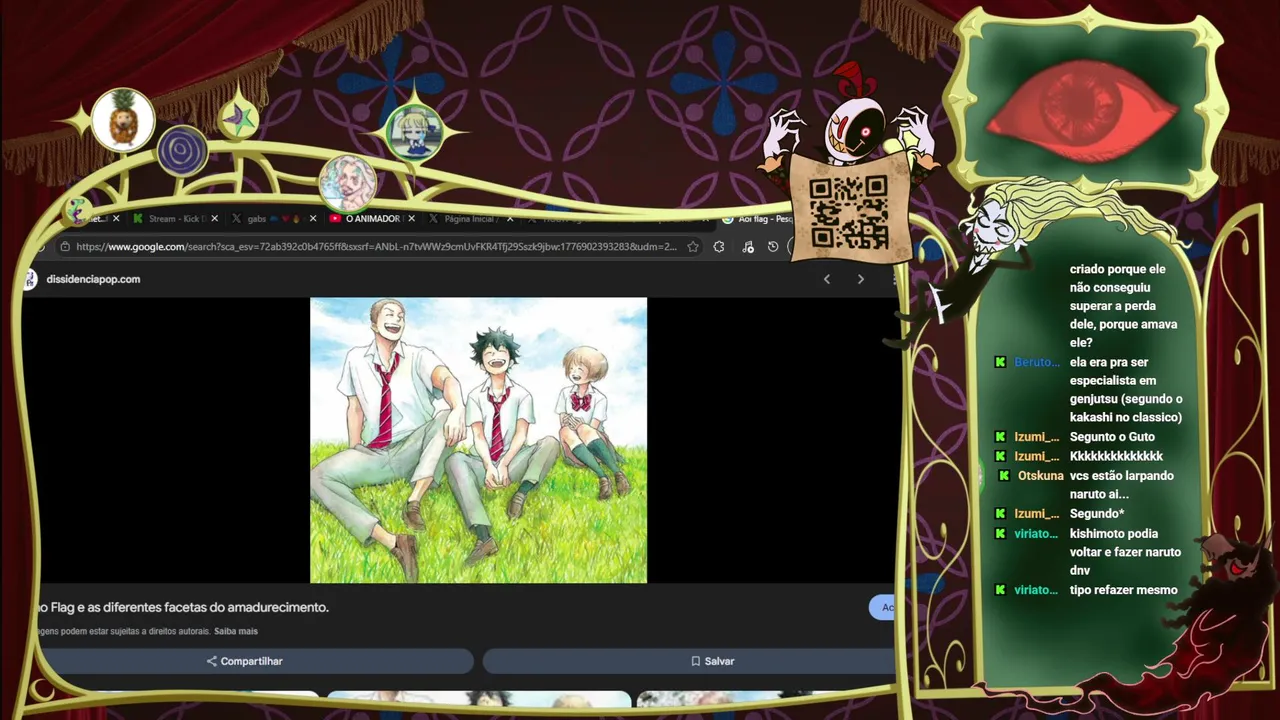
Task: View site info lock icon in address bar
Action: pyautogui.click(x=65, y=247)
